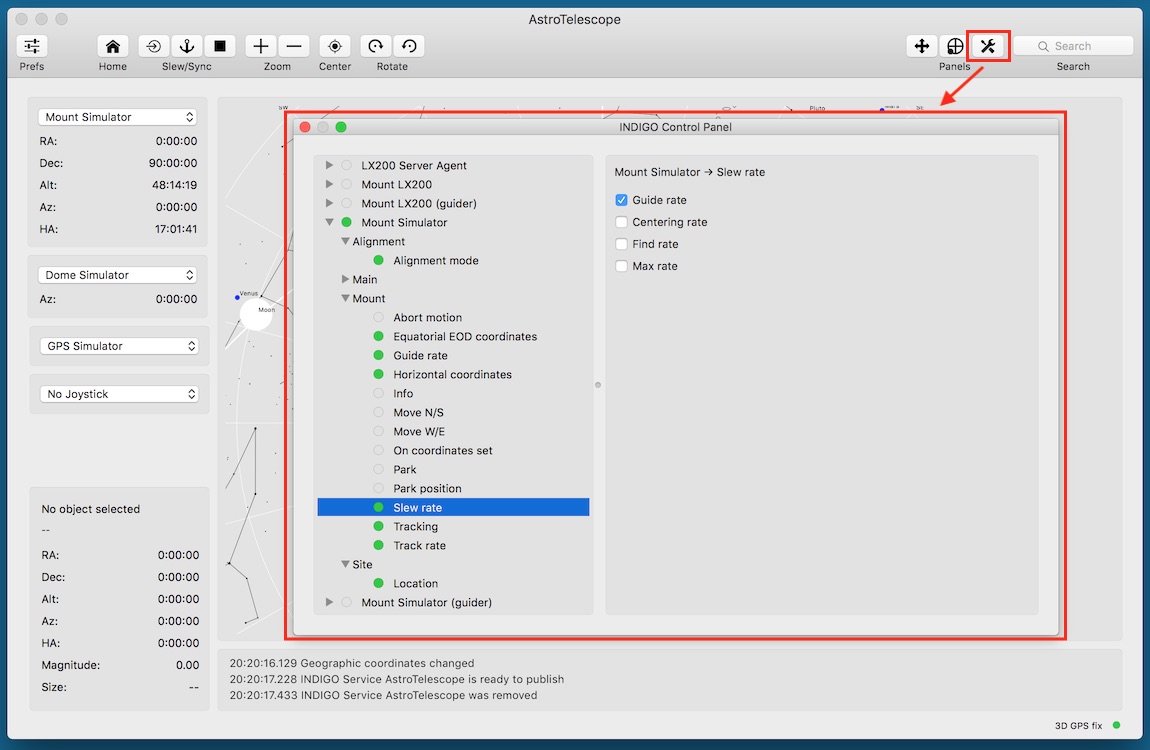The height and width of the screenshot is (750, 1150).
Task: Select the Park tree item
Action: (405, 470)
